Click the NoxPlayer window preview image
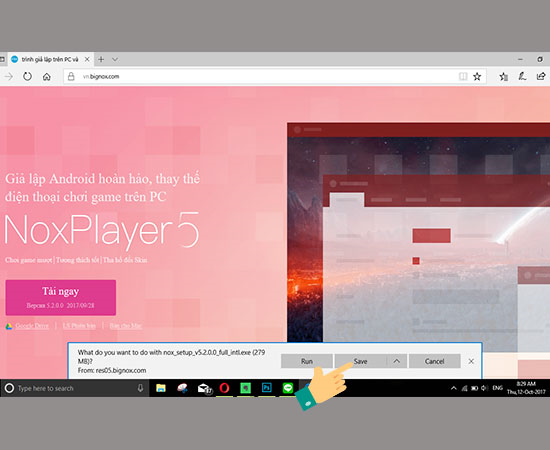Image resolution: width=550 pixels, height=450 pixels. coord(418,232)
